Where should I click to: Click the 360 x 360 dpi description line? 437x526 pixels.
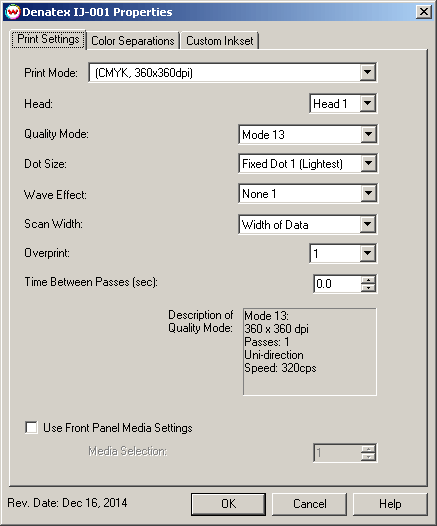(276, 329)
